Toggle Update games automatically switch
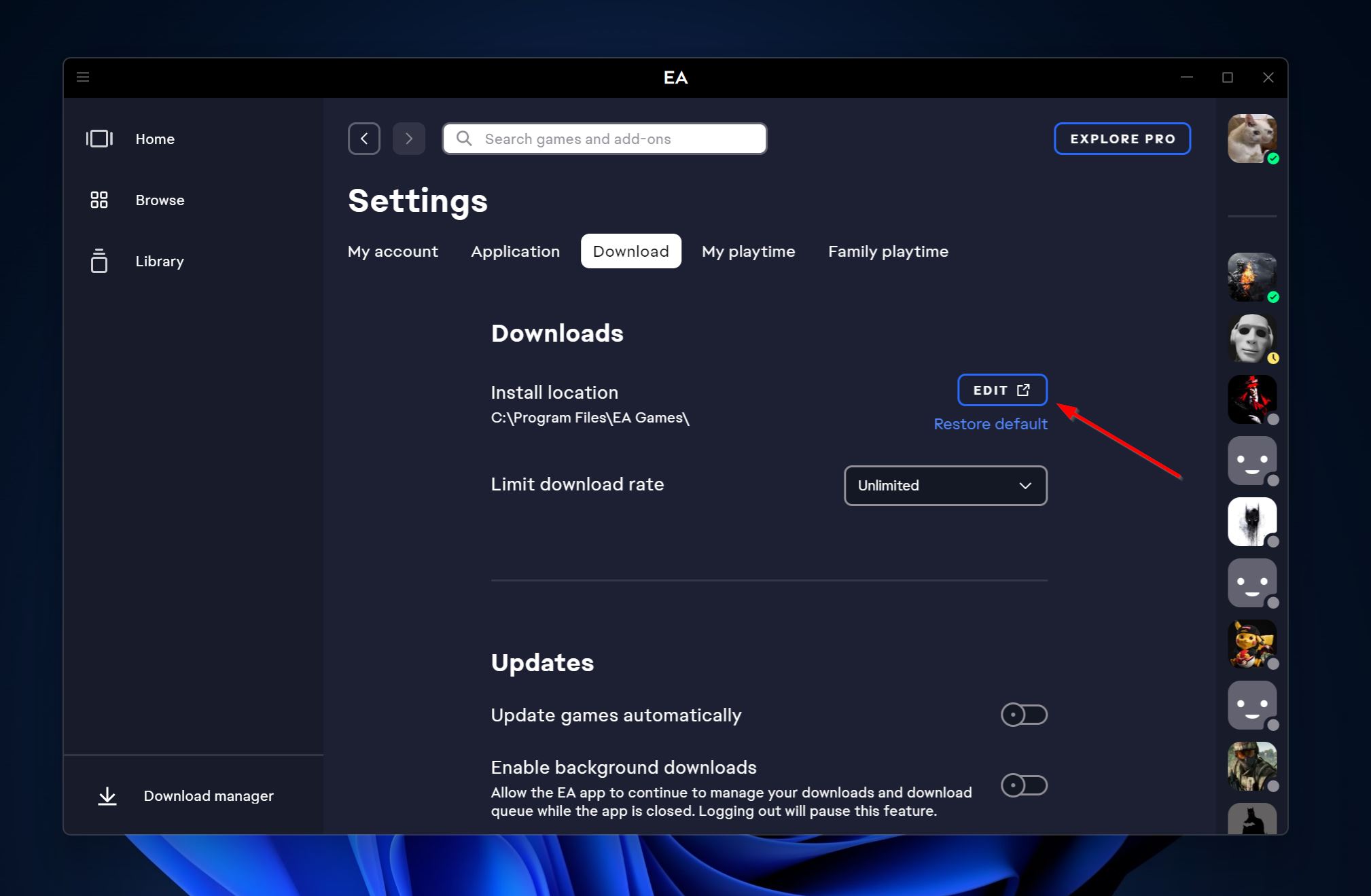 point(1026,714)
